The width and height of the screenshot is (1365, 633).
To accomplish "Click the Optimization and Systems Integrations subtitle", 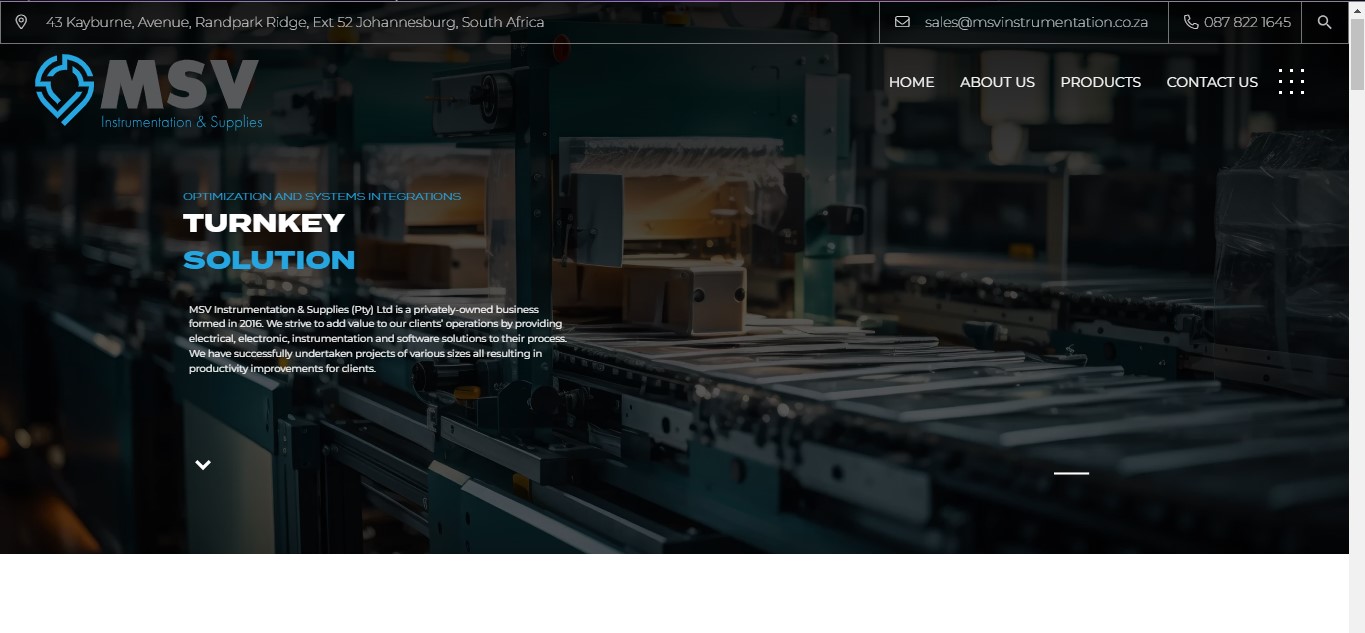I will tap(321, 196).
